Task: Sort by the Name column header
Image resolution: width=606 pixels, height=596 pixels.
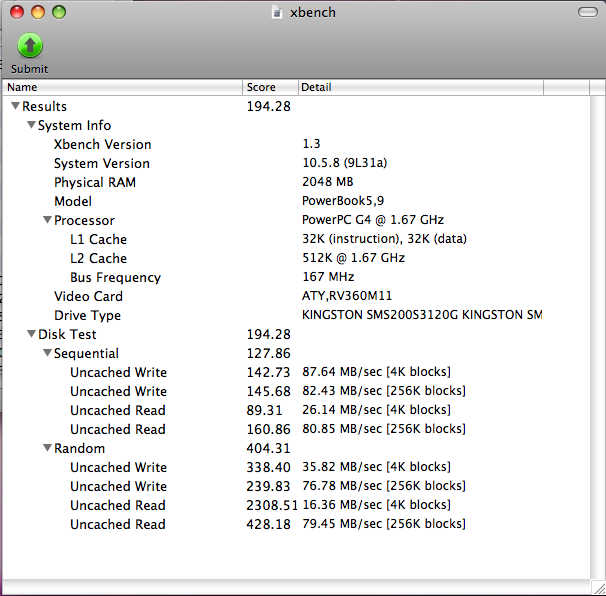Action: tap(123, 87)
